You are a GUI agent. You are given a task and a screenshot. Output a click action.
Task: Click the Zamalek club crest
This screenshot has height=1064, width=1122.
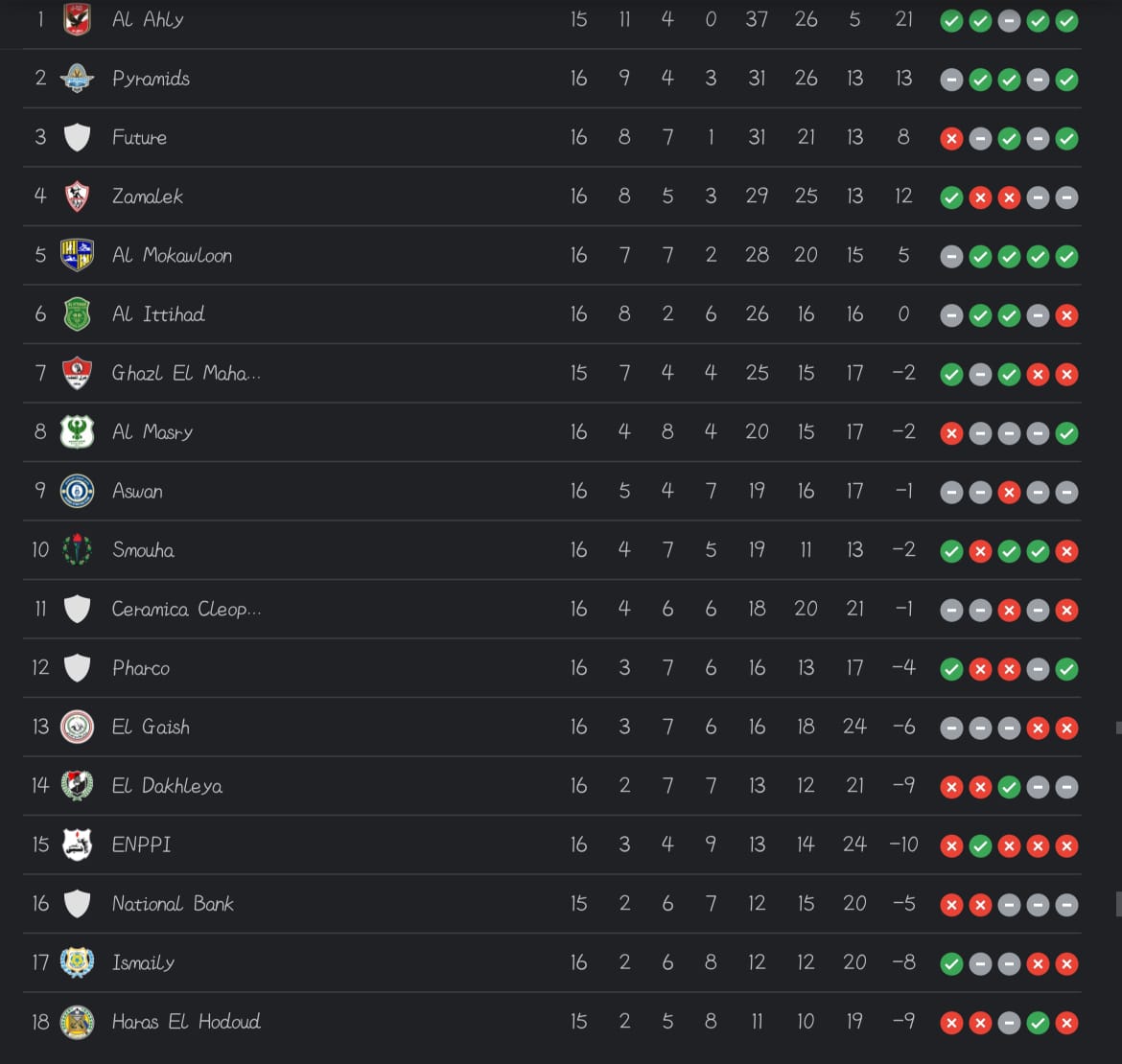coord(77,197)
